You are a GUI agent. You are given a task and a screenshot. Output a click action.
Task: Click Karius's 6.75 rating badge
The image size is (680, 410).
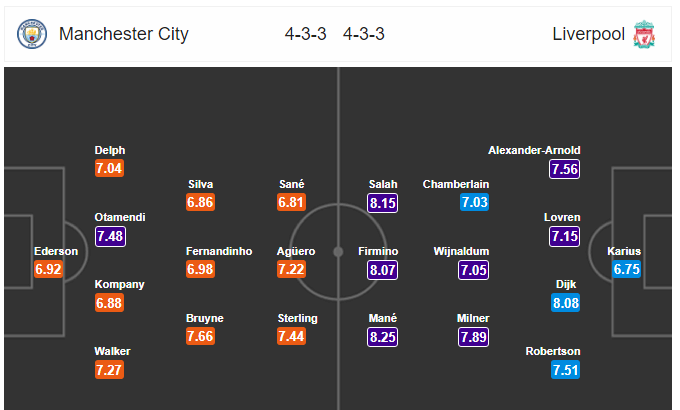(x=627, y=269)
